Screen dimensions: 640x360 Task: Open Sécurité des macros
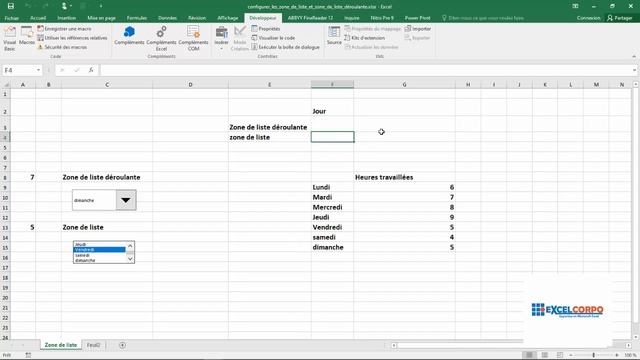[62, 47]
